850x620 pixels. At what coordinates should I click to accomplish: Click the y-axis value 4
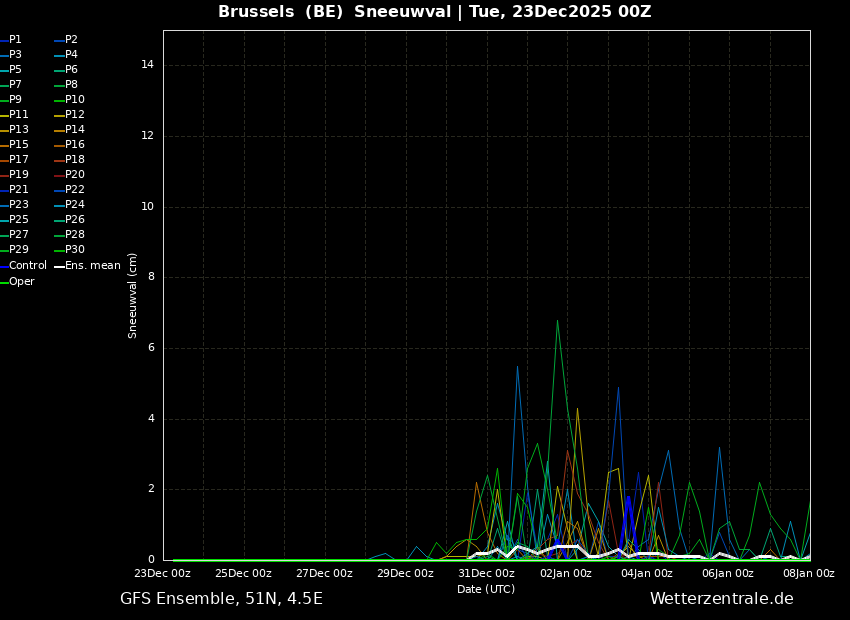coord(151,418)
